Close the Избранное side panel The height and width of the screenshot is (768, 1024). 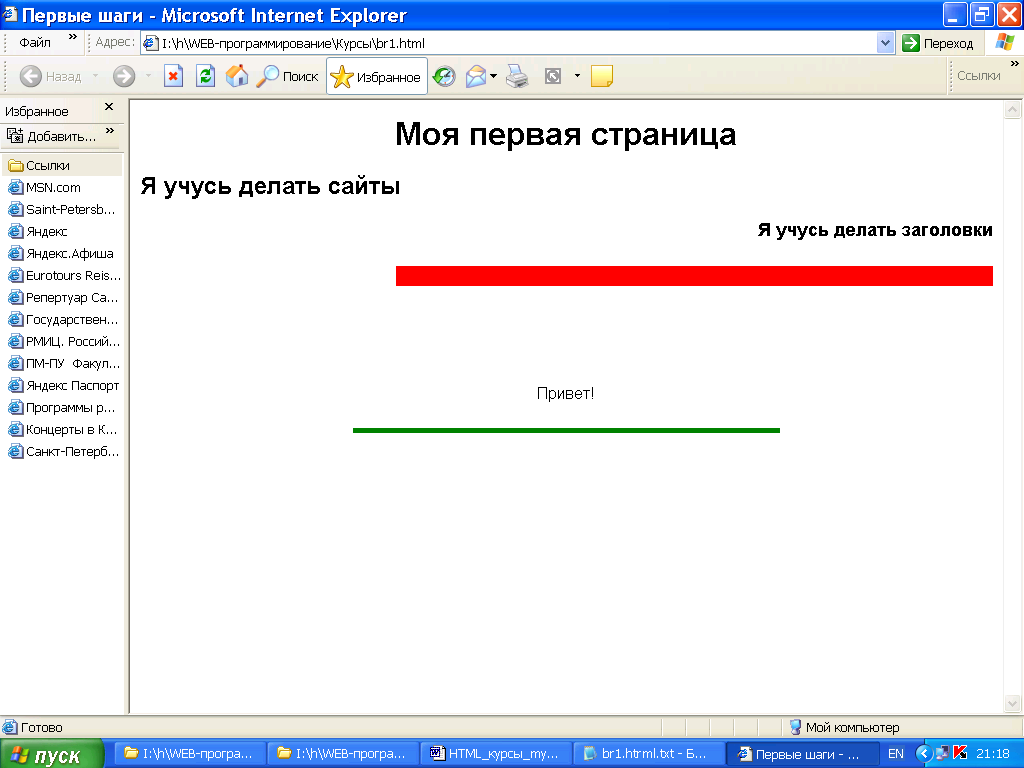coord(109,106)
